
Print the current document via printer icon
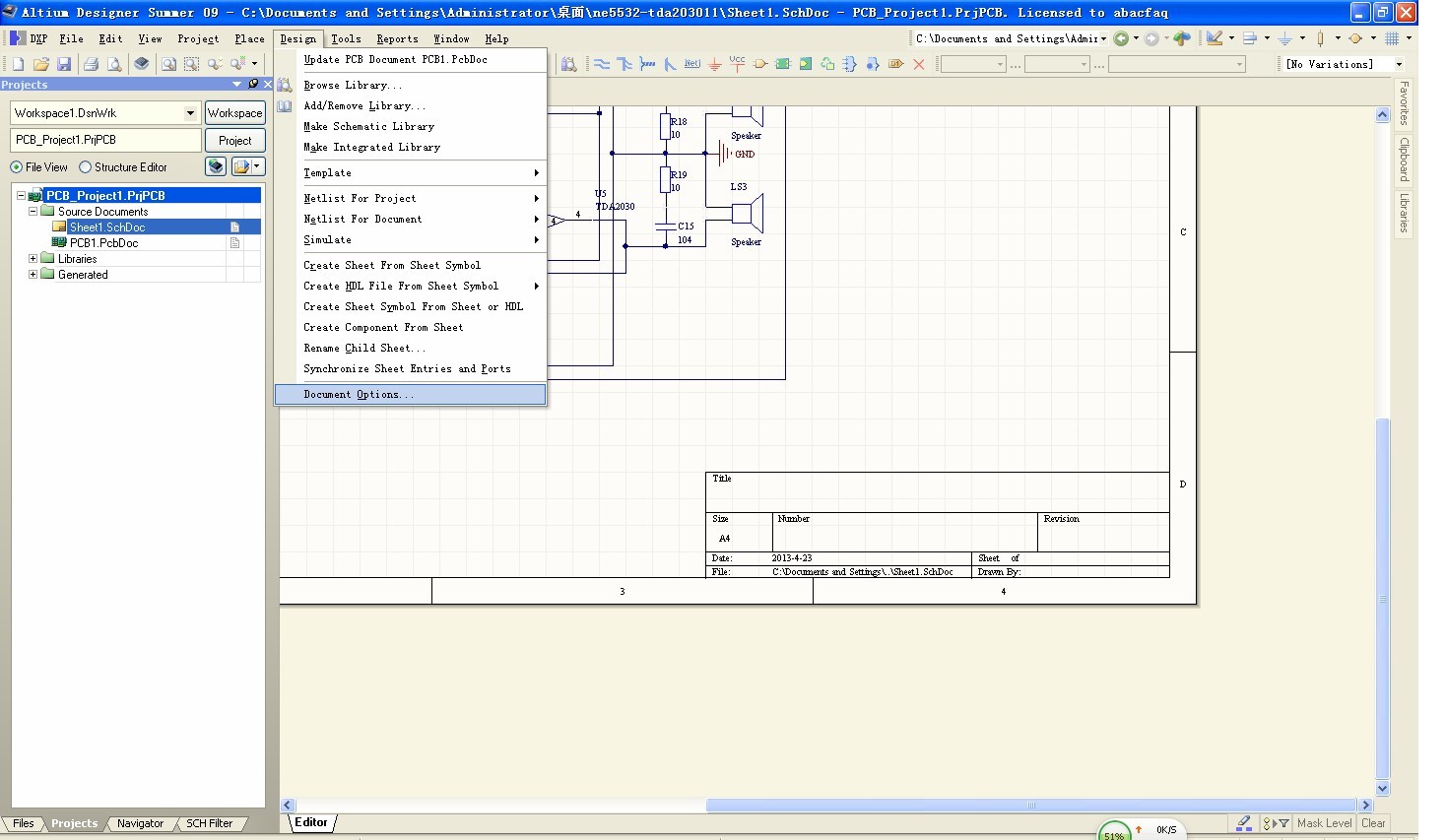click(91, 64)
